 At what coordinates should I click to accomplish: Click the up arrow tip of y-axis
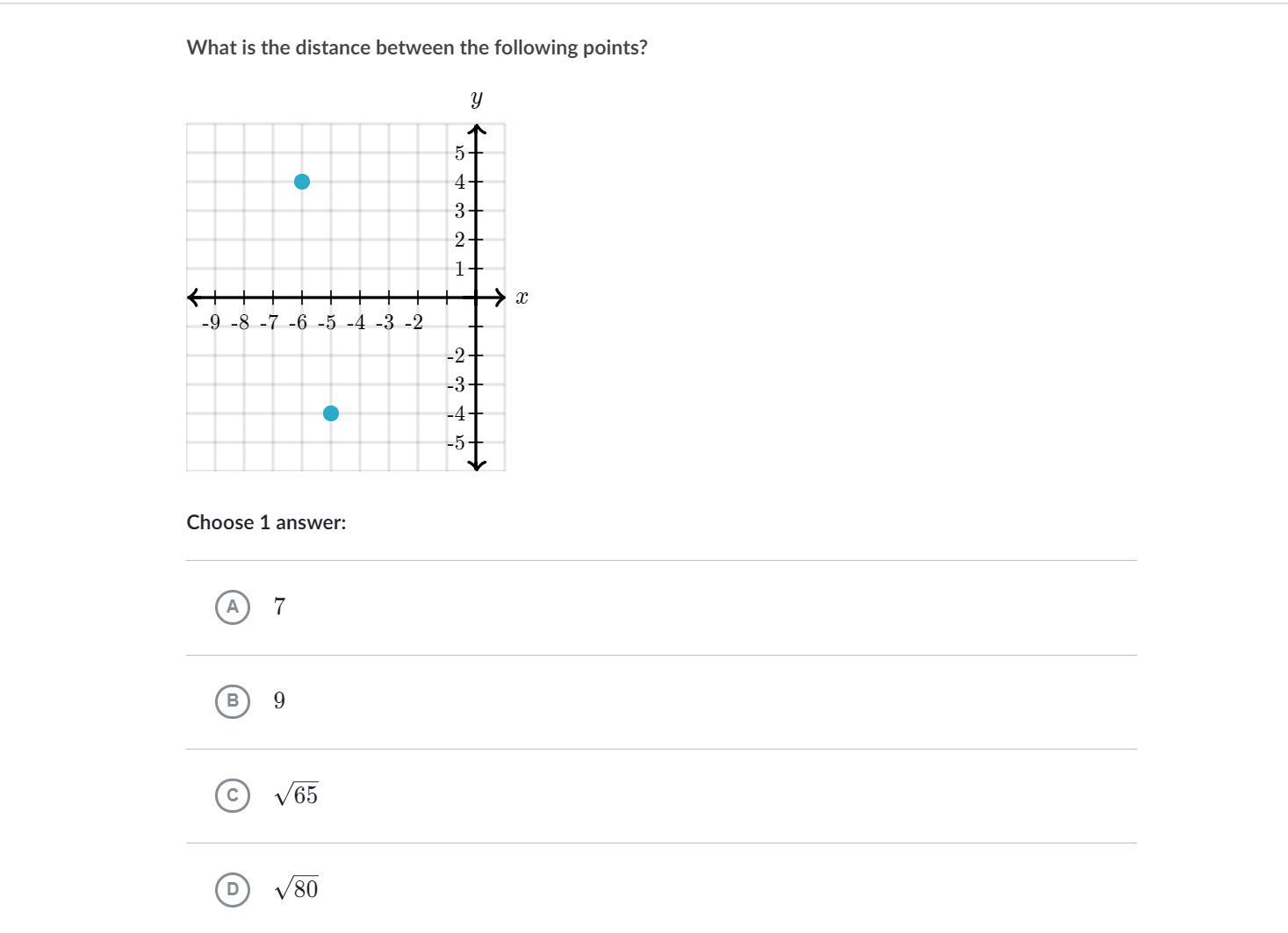(x=477, y=129)
